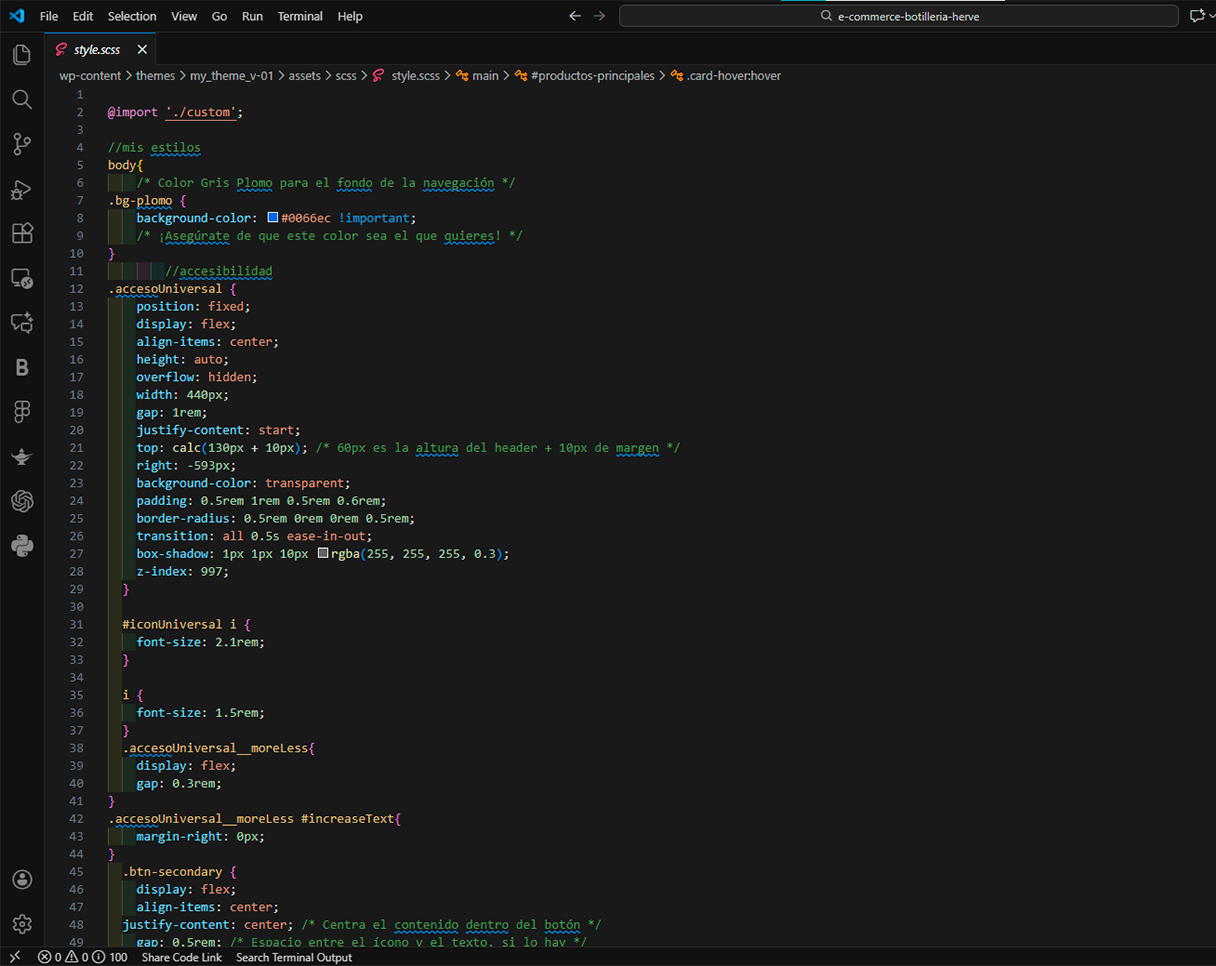Screen dimensions: 1216x966
Task: Open the Search view icon
Action: [21, 99]
